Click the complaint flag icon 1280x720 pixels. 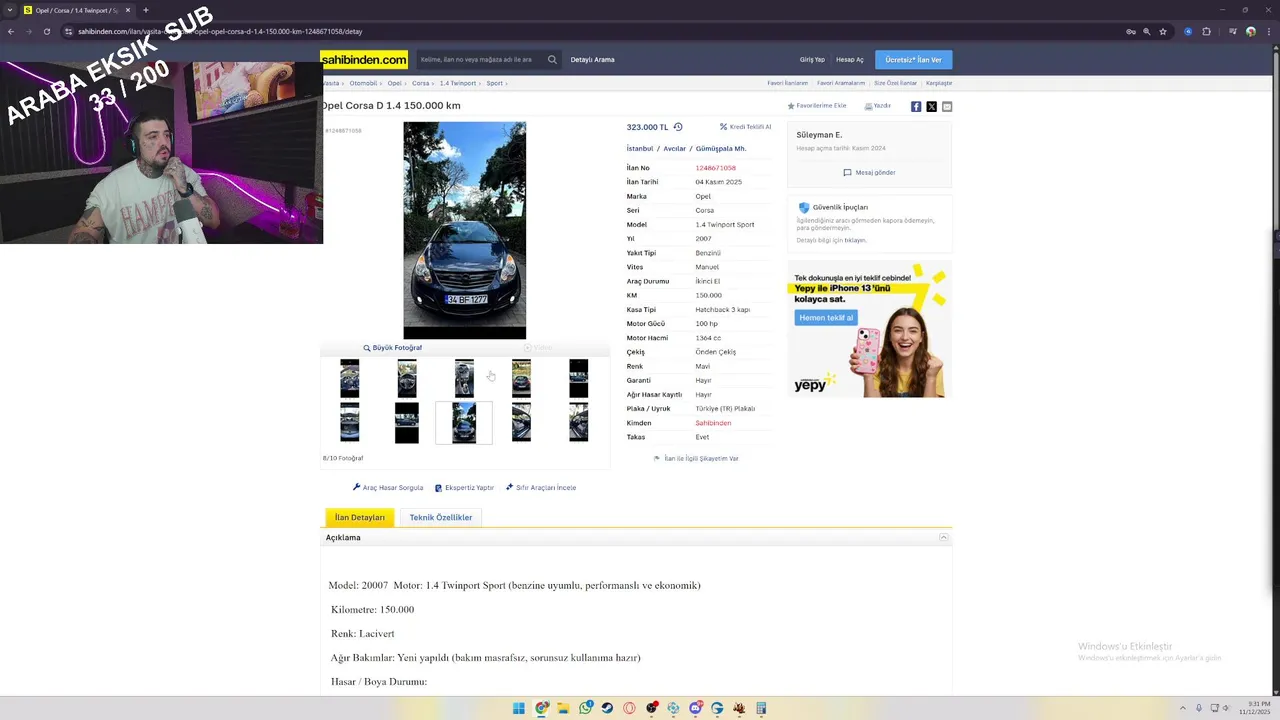tap(657, 458)
